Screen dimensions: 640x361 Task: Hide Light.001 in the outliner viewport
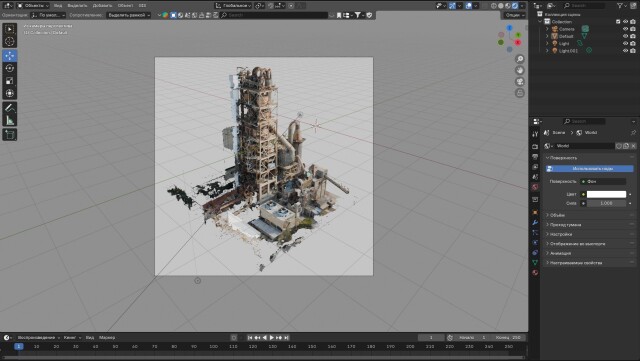[x=625, y=51]
